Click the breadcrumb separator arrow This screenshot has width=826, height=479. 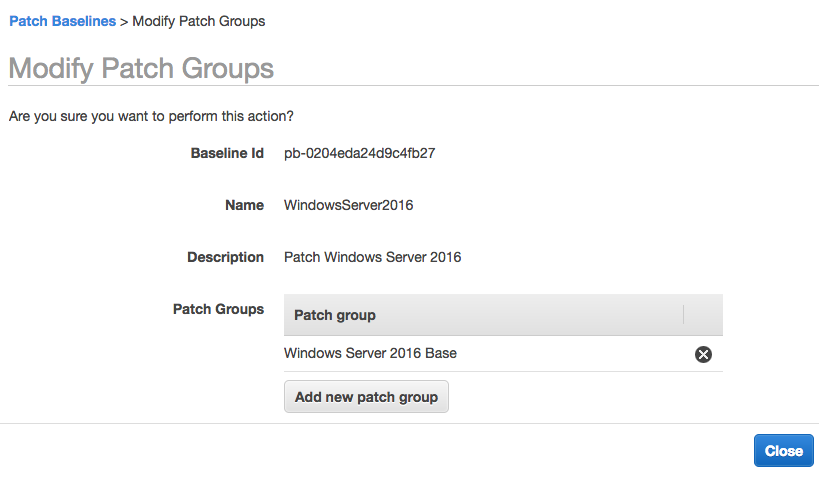point(125,21)
